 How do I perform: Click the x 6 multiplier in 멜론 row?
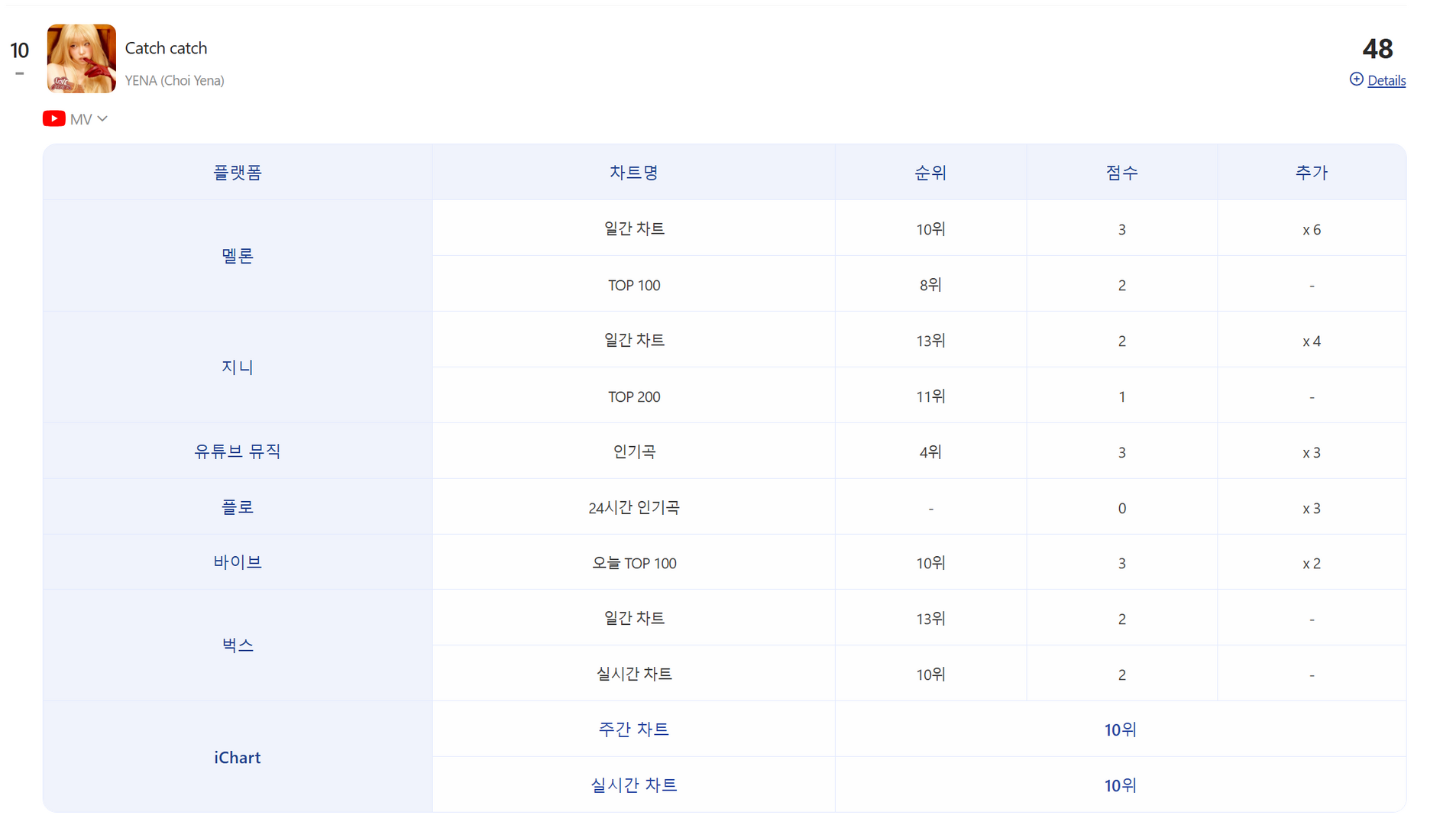(x=1312, y=230)
